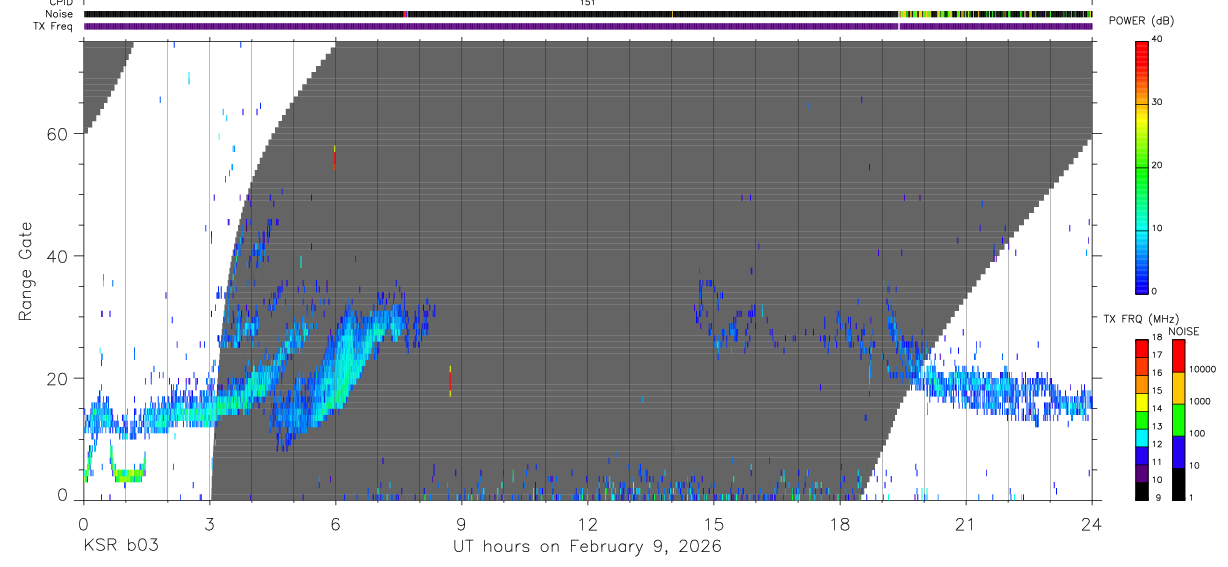Click the Noise row label at top left

(60, 14)
